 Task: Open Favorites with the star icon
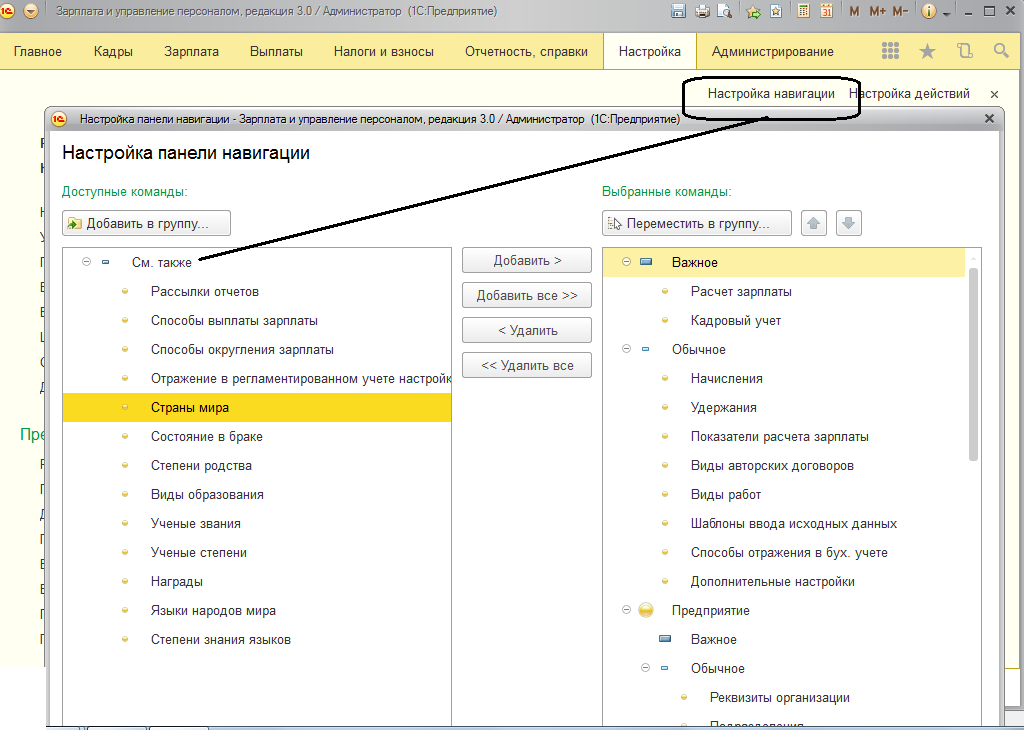(927, 51)
